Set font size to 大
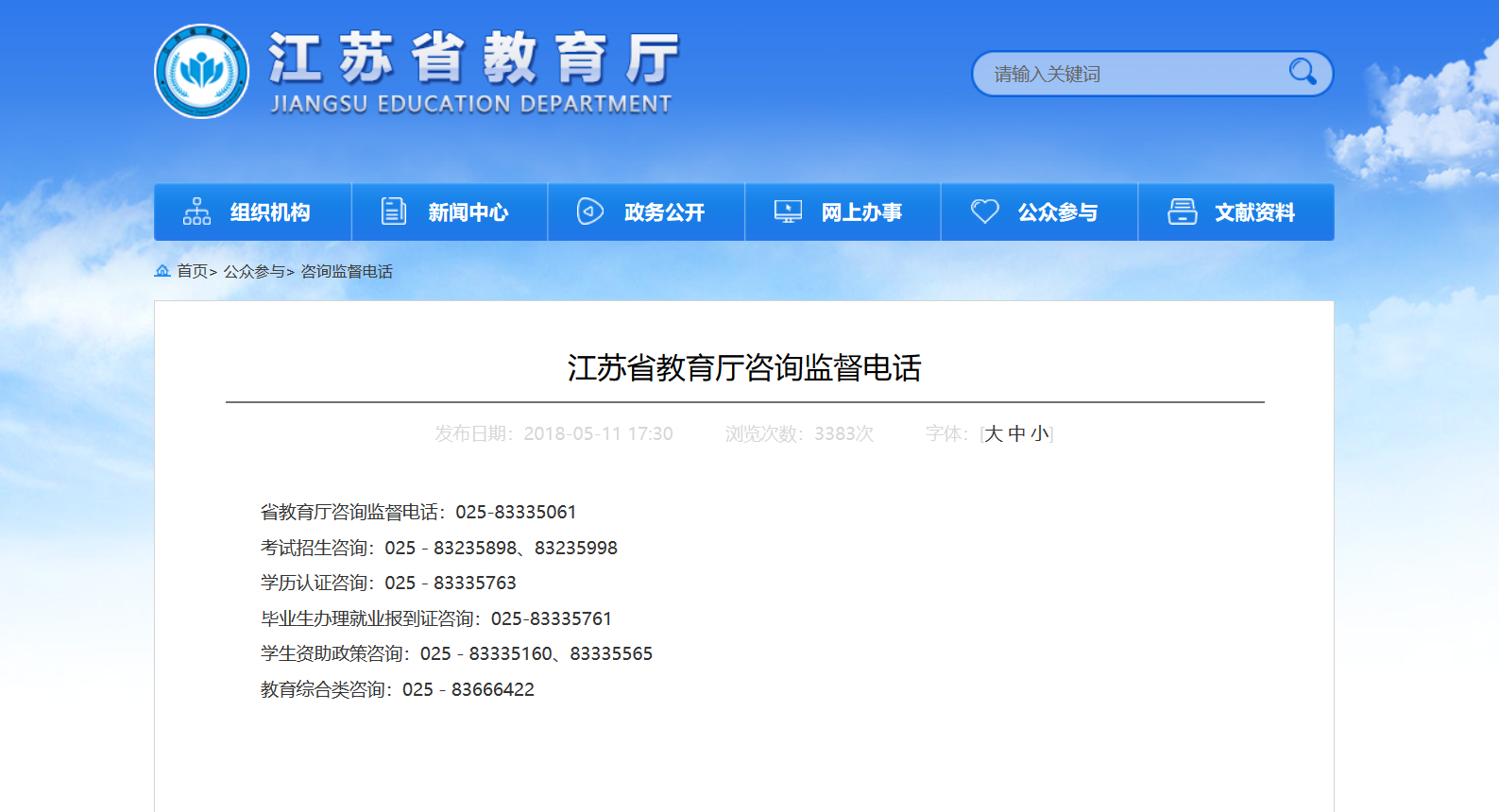The height and width of the screenshot is (812, 1499). (994, 433)
